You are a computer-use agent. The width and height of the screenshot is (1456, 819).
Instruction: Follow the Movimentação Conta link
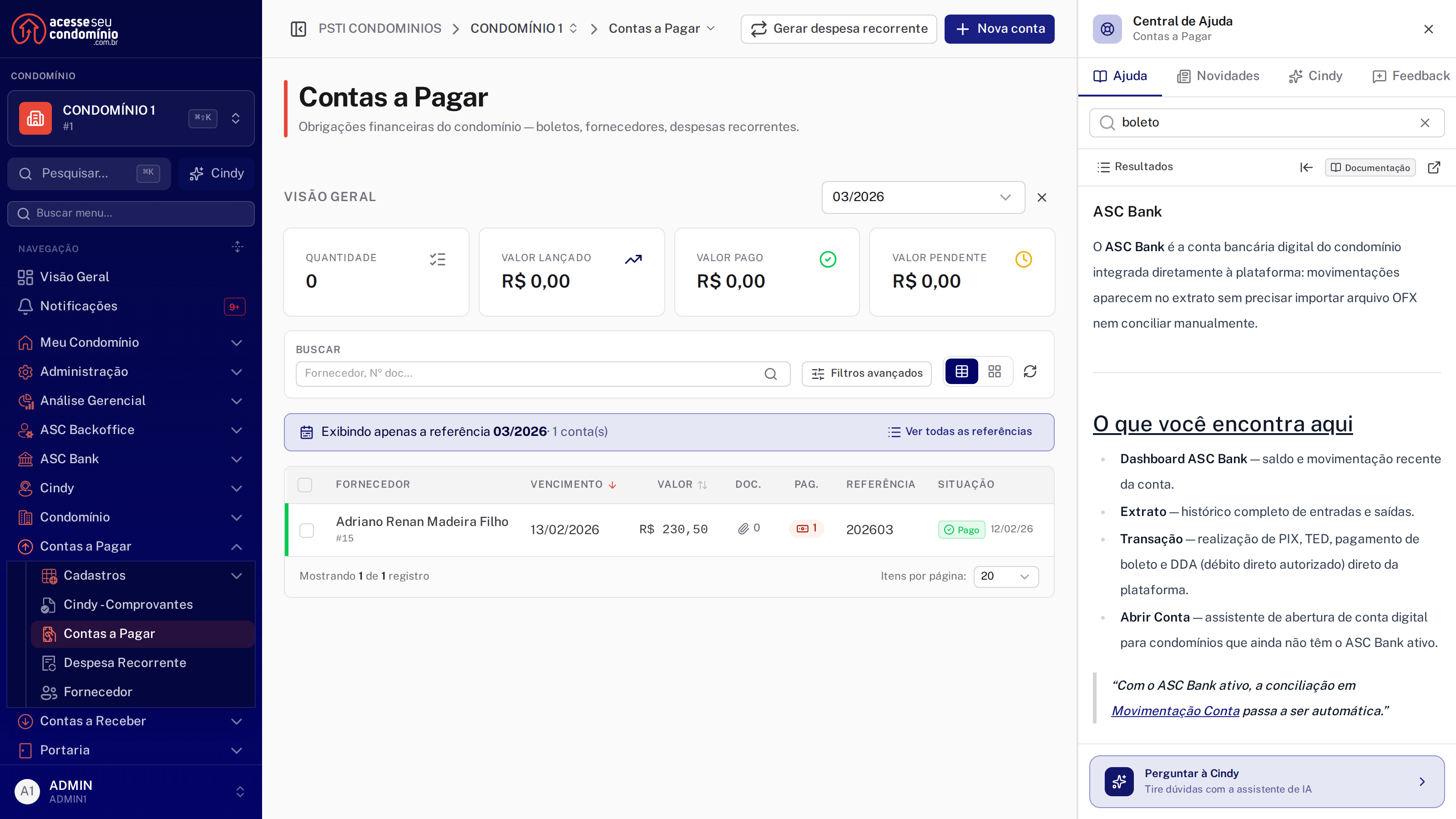coord(1175,711)
